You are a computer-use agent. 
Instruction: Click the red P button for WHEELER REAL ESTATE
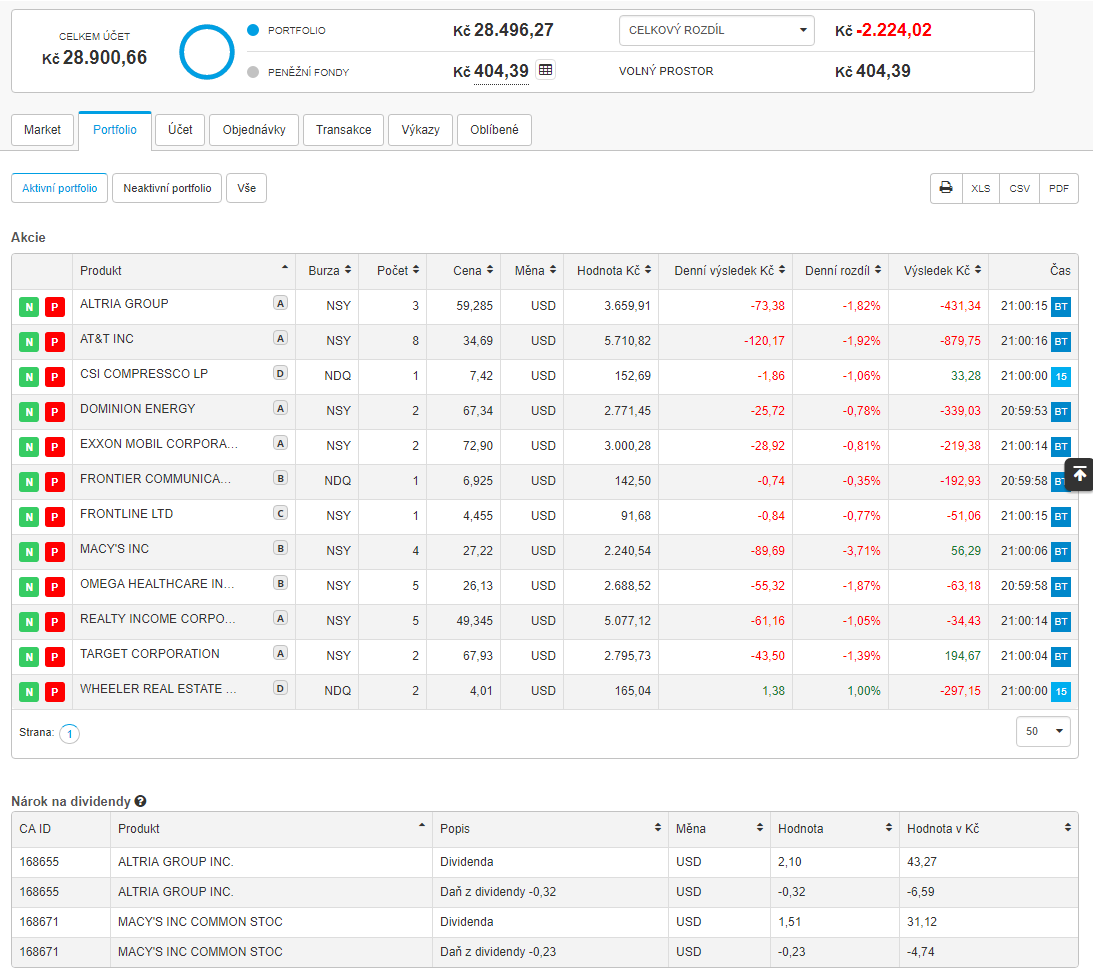click(54, 692)
